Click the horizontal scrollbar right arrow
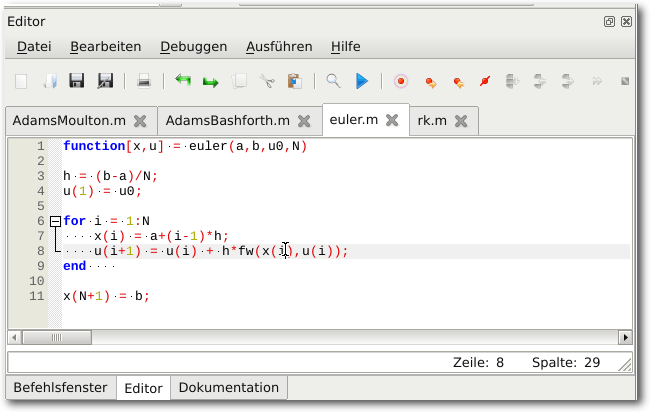Image resolution: width=650 pixels, height=412 pixels. coord(625,337)
